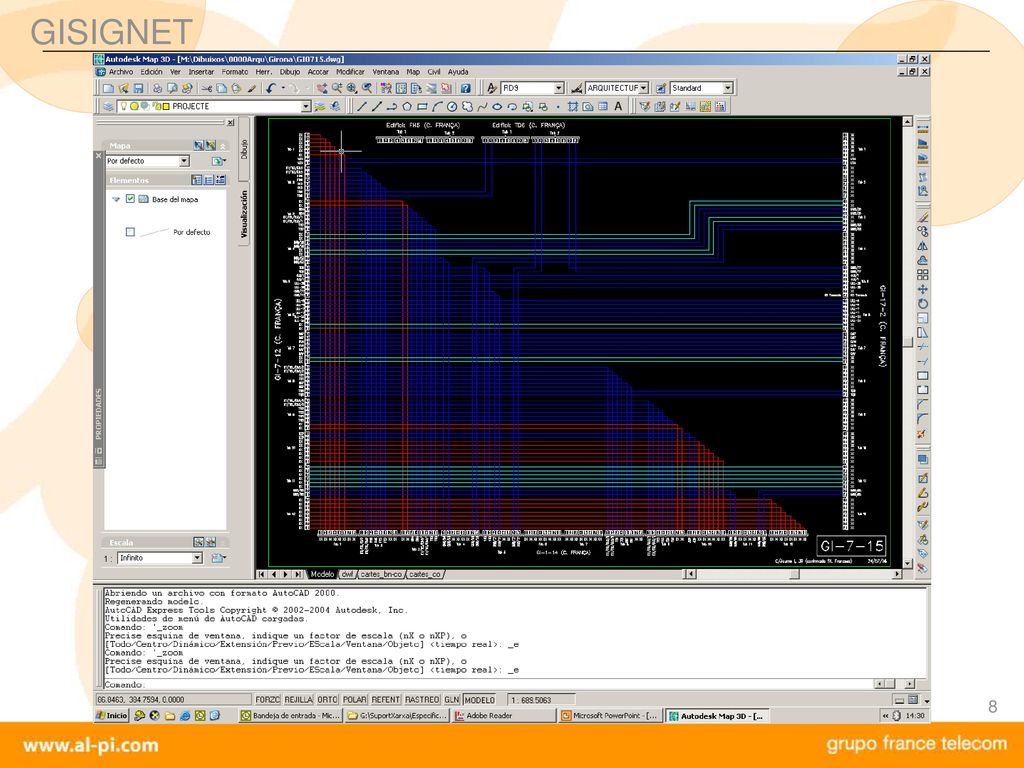Open the PROJECTE layer dropdown
The image size is (1024, 768).
(306, 106)
